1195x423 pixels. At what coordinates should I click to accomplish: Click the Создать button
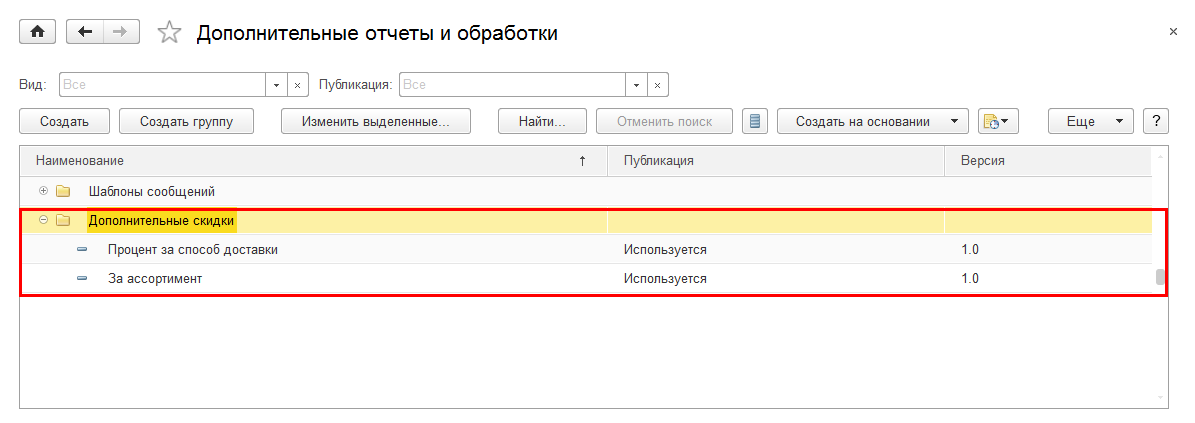tap(65, 122)
